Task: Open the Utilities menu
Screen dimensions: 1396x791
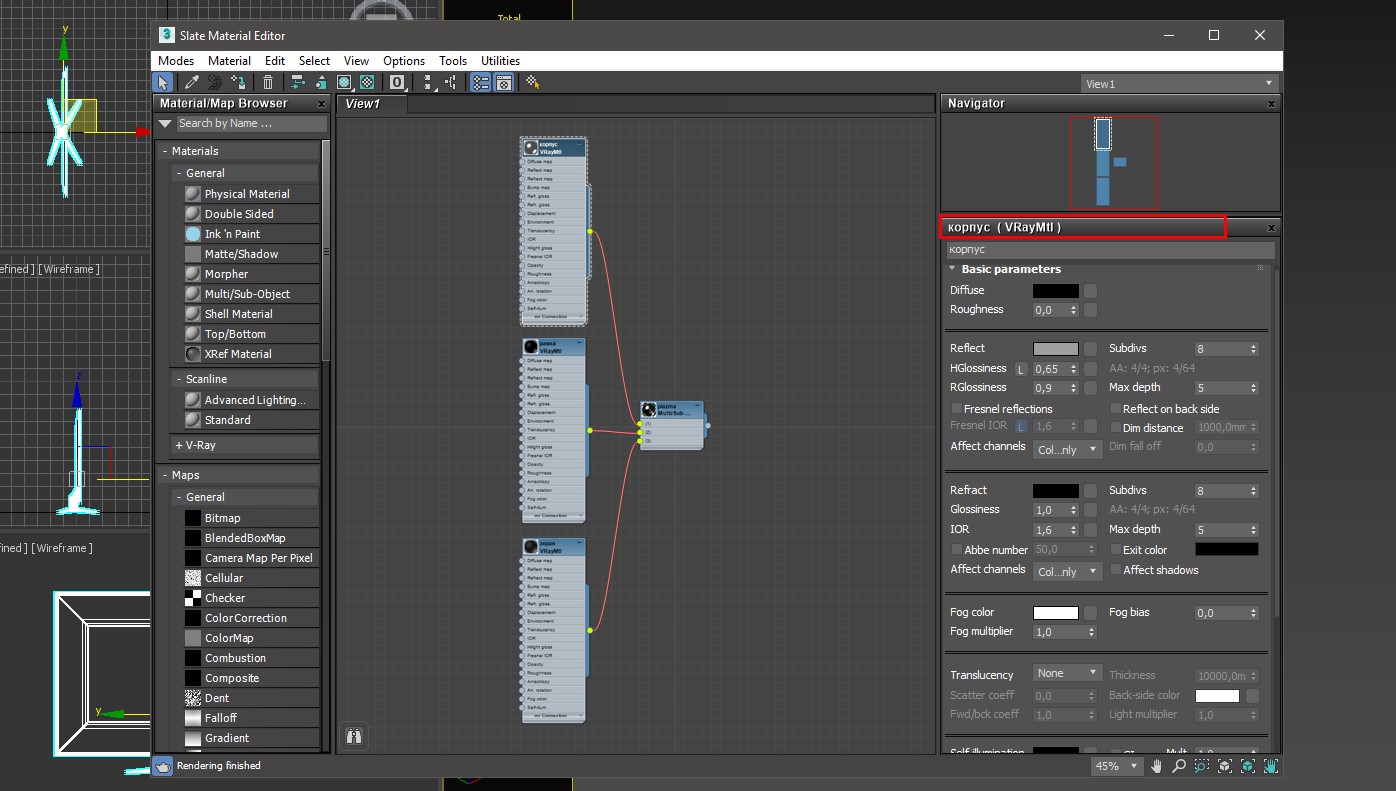Action: point(500,61)
